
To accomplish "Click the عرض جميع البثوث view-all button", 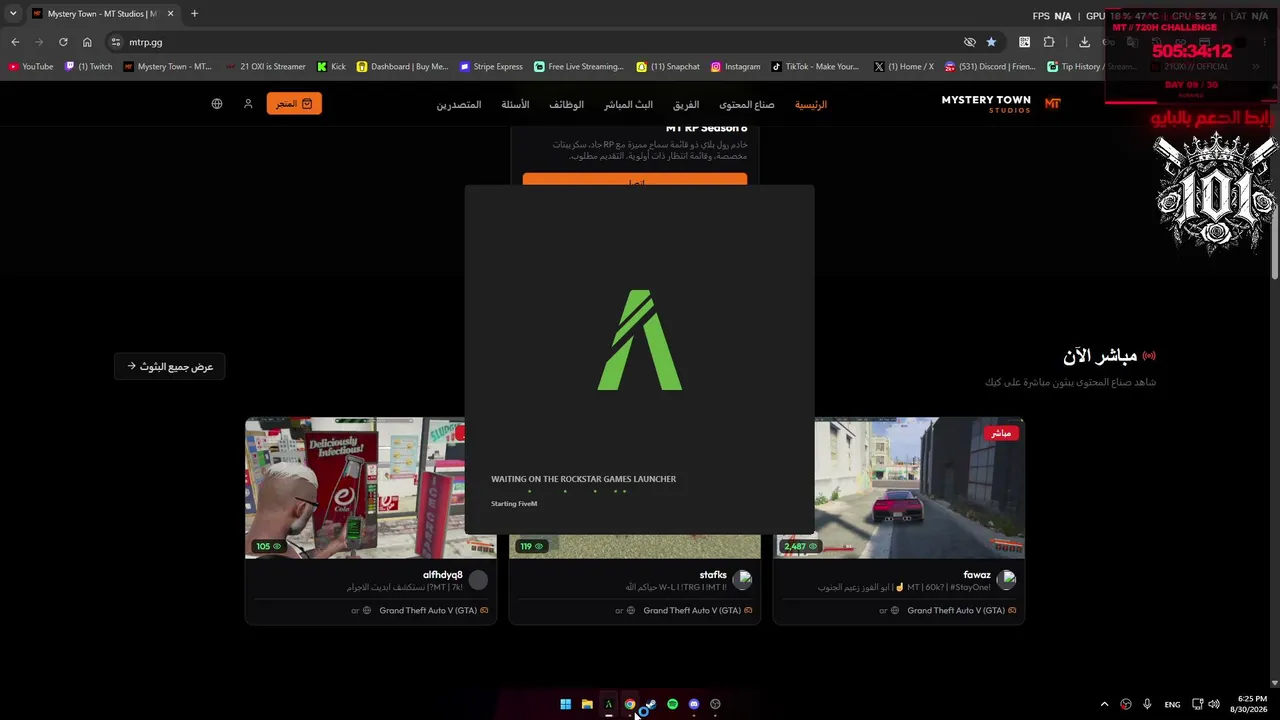I will [170, 366].
